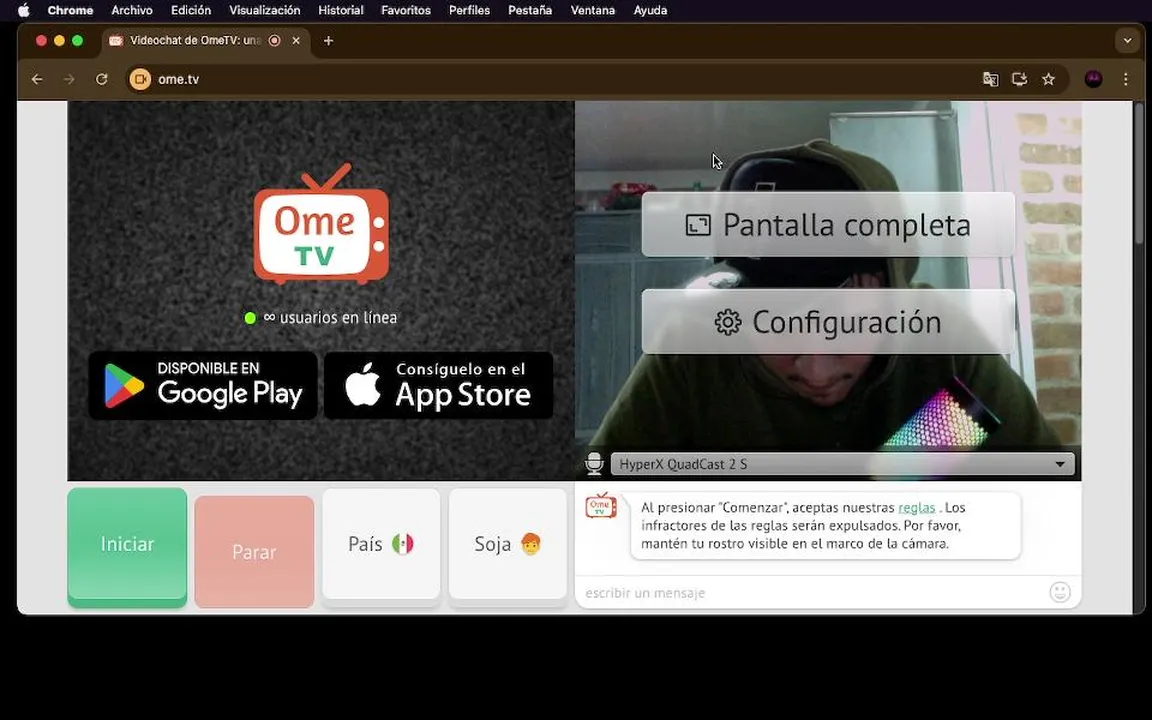The image size is (1152, 720).
Task: Open the reglas link
Action: pyautogui.click(x=916, y=508)
